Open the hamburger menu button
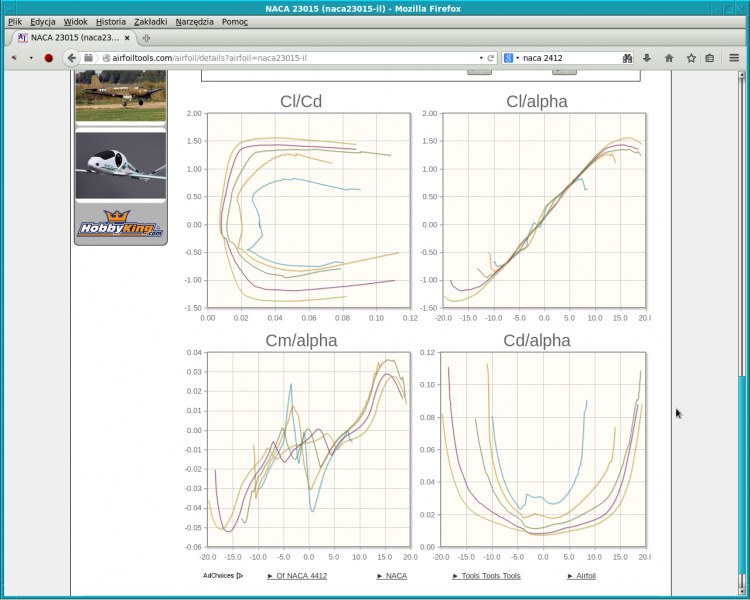The width and height of the screenshot is (750, 600). 734,58
